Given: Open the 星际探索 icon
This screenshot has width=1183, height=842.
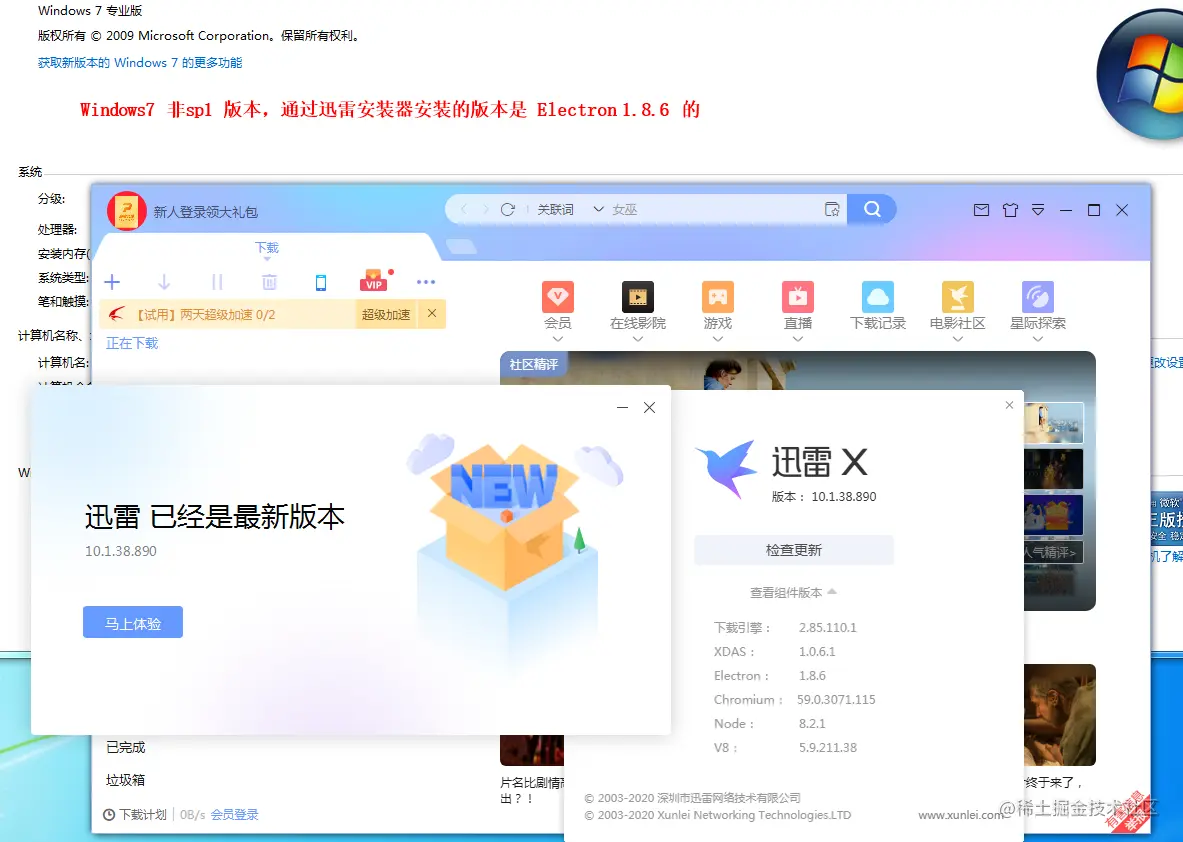Looking at the screenshot, I should click(x=1037, y=297).
